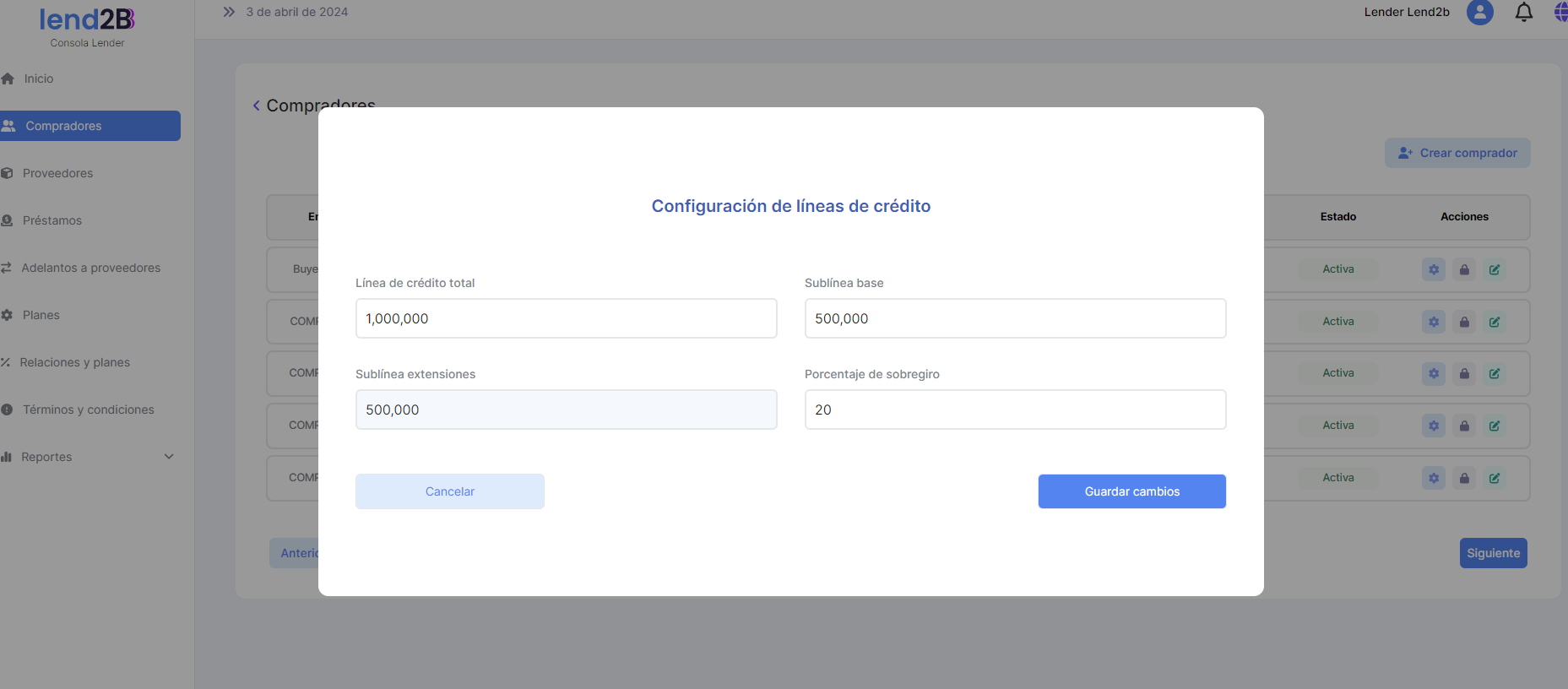Edit the Porcentaje de sobregiro field
This screenshot has height=689, width=1568.
pos(1015,410)
